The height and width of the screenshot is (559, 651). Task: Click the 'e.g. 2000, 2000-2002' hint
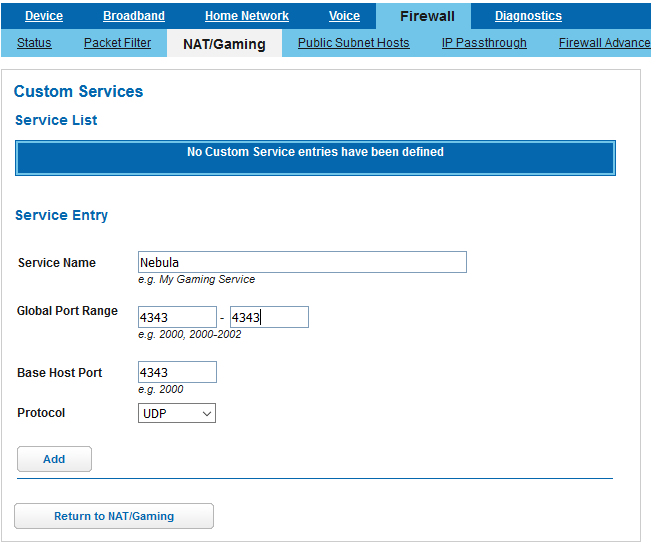[x=190, y=334]
